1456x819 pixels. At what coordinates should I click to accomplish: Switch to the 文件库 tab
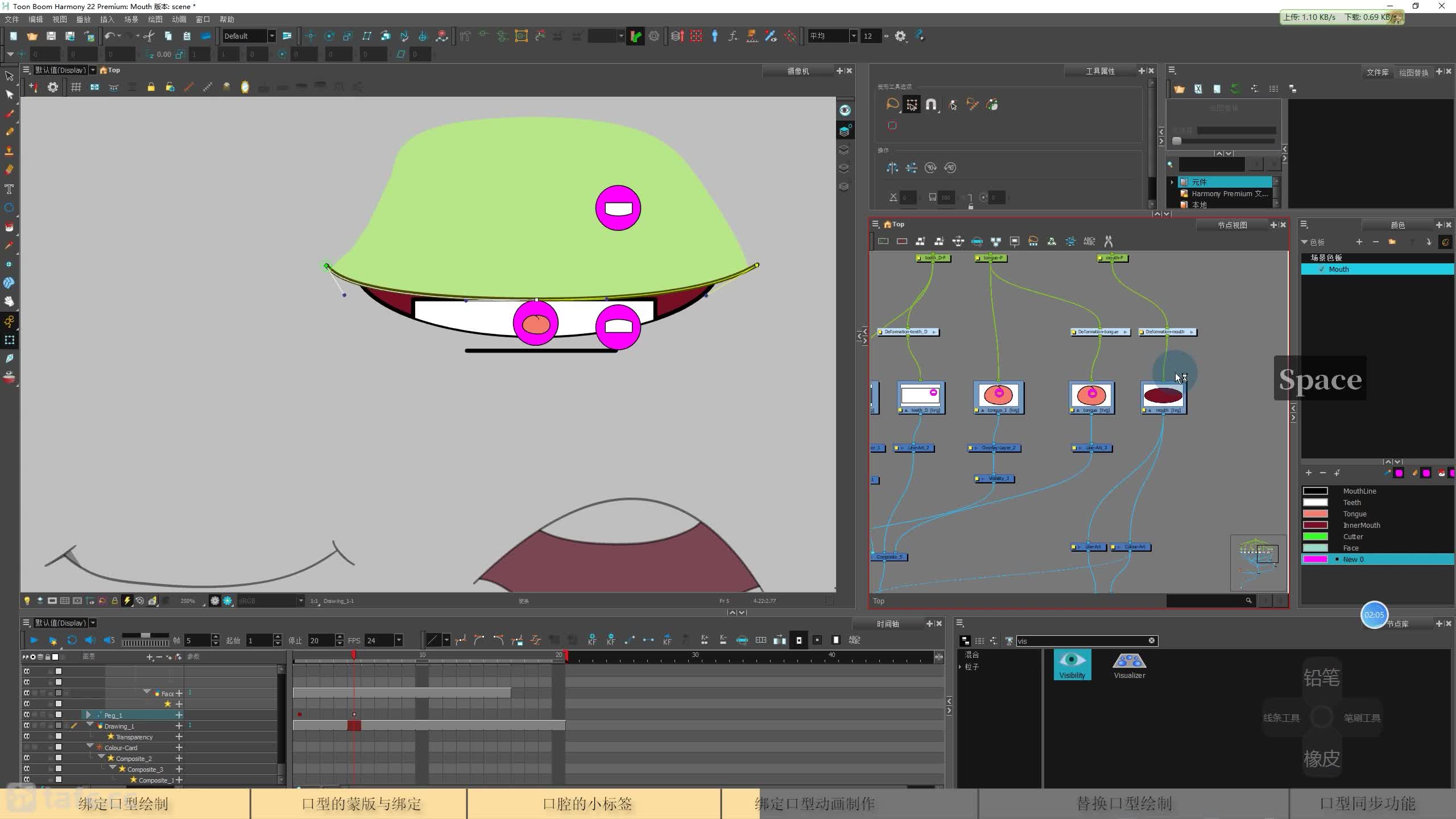[1377, 72]
